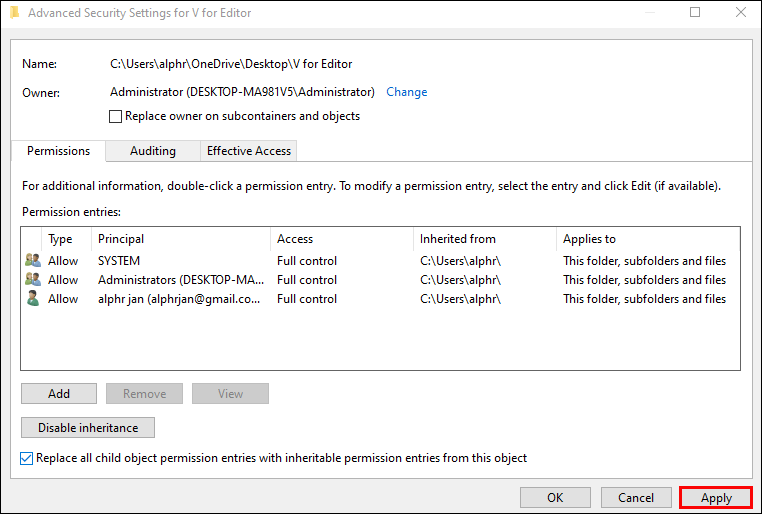Screen dimensions: 762x514
Task: Sort by the Principal column header
Action: click(180, 239)
